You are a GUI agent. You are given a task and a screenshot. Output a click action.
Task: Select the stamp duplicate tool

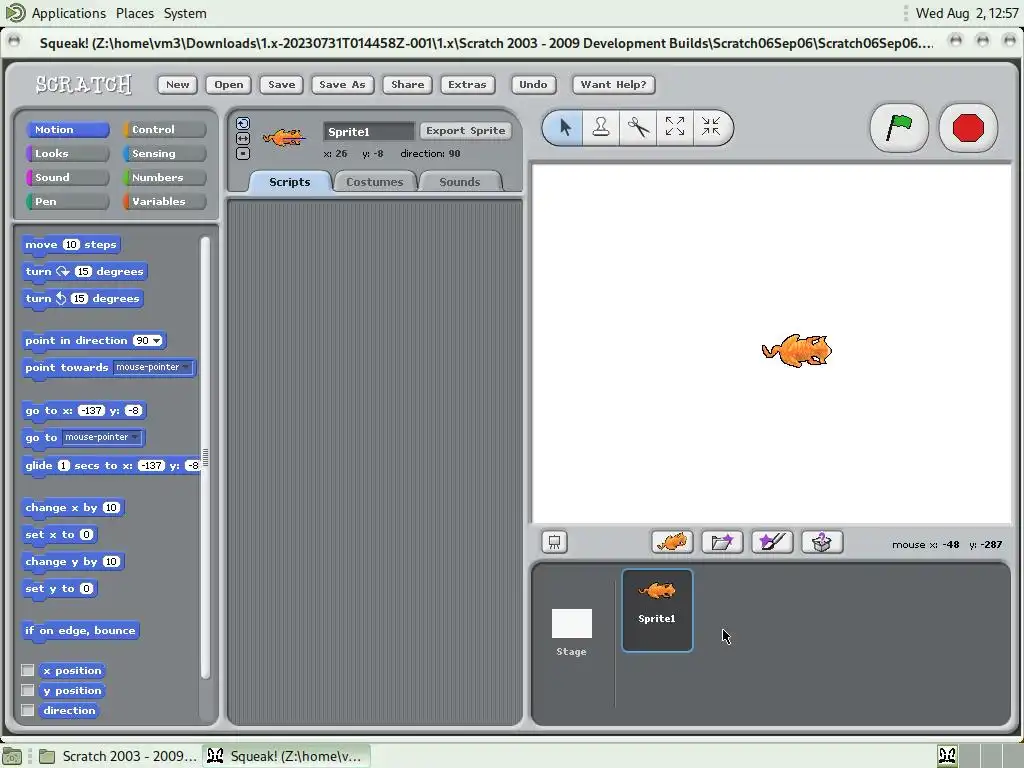601,127
